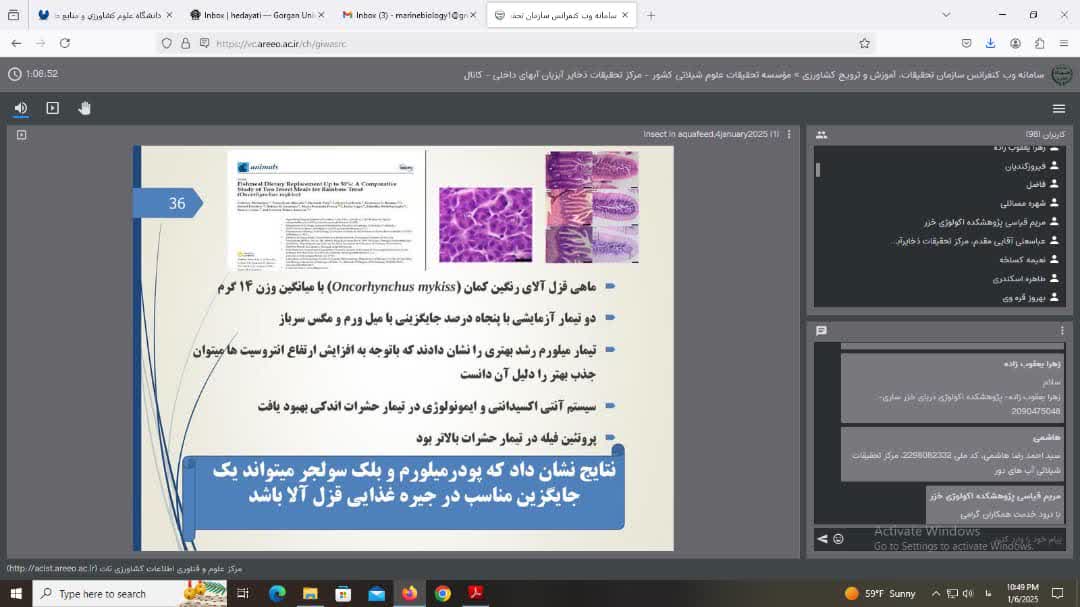
Task: Raise hand in the meeting
Action: click(85, 108)
